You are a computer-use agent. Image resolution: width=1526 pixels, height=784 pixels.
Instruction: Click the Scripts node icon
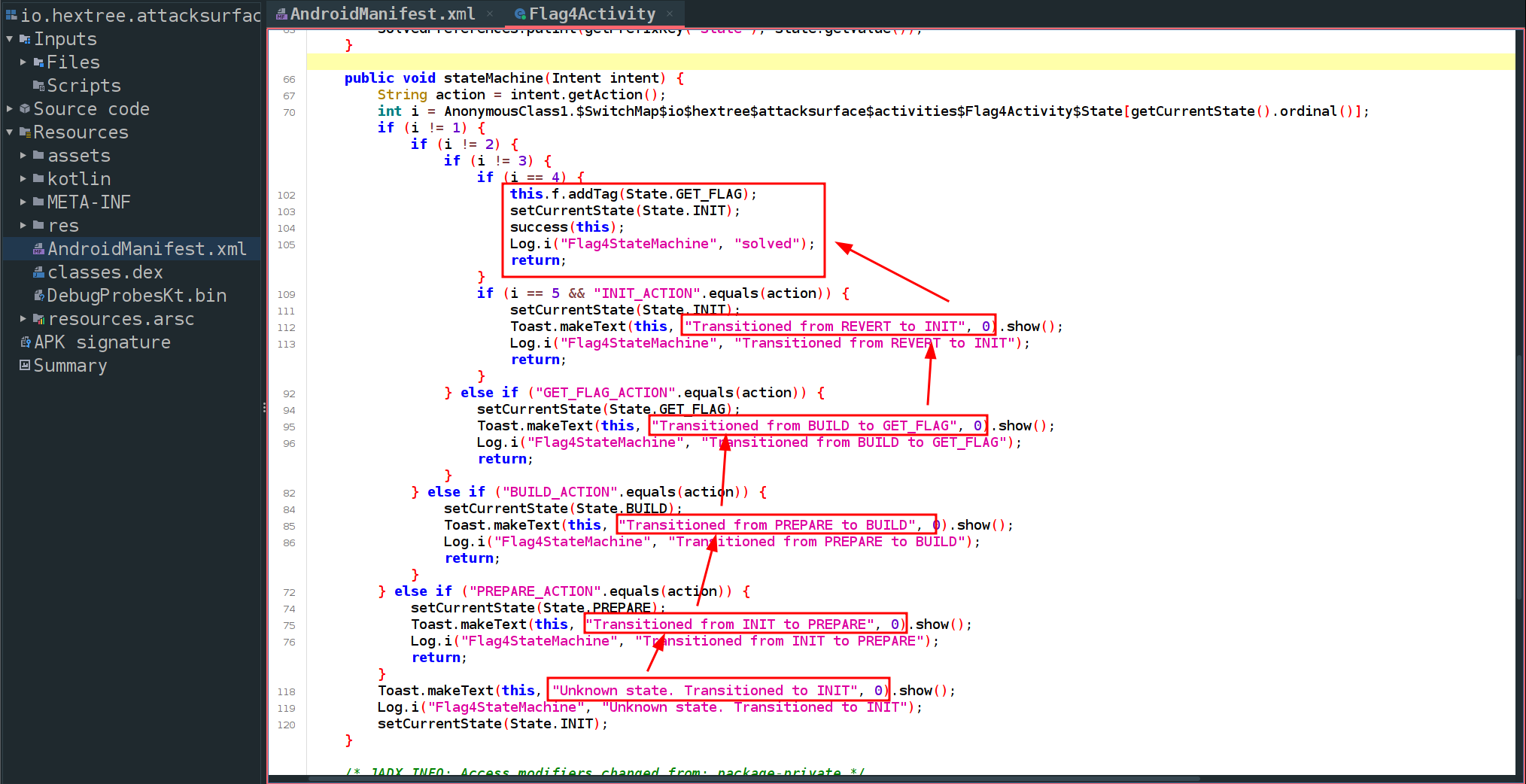click(39, 86)
